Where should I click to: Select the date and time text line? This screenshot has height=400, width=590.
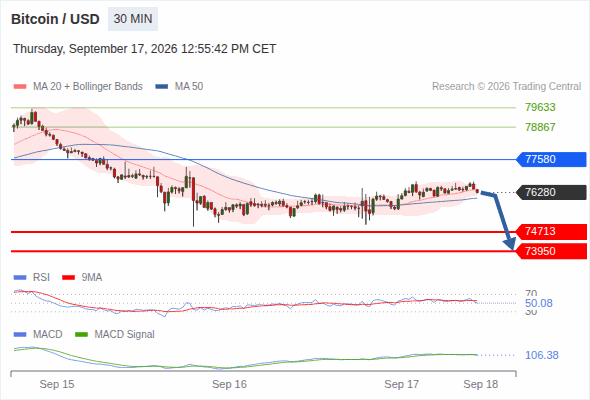[x=144, y=49]
